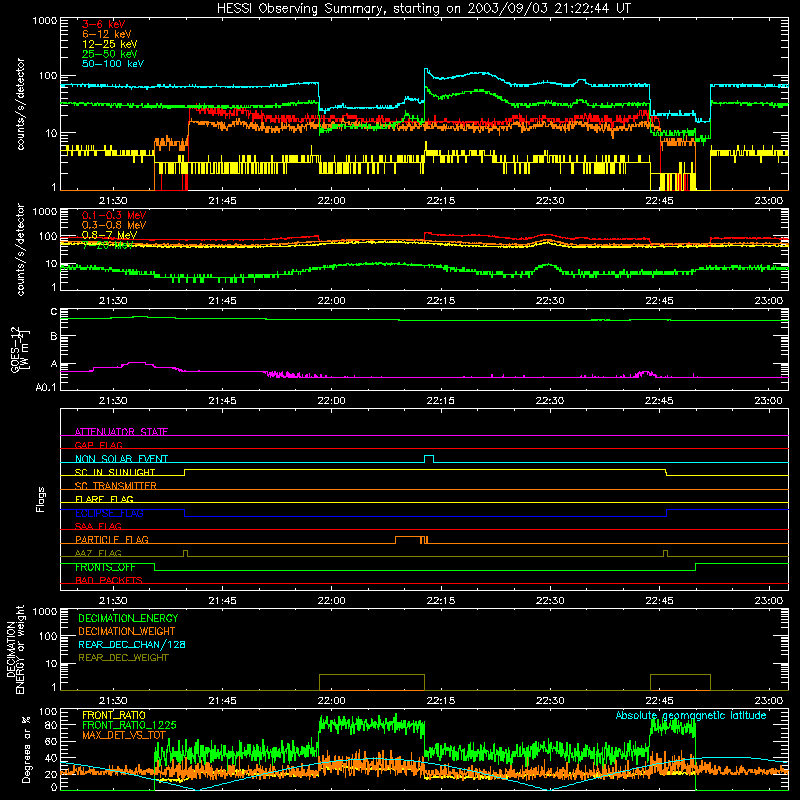Image resolution: width=800 pixels, height=800 pixels.
Task: Click the NON_SOLAR_EVENT pulse near 22:13
Action: 429,459
